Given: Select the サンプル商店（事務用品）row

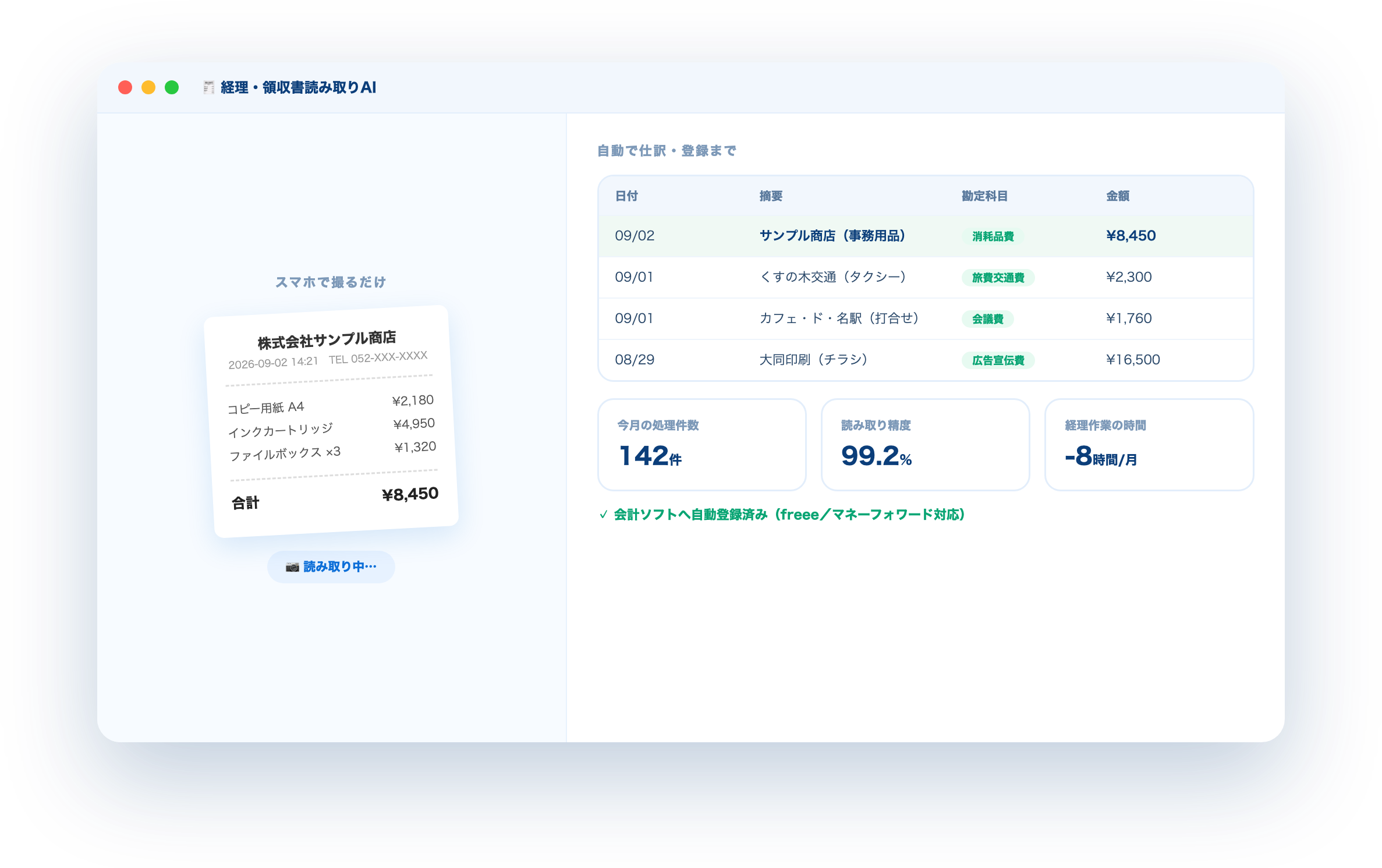Looking at the screenshot, I should [926, 236].
